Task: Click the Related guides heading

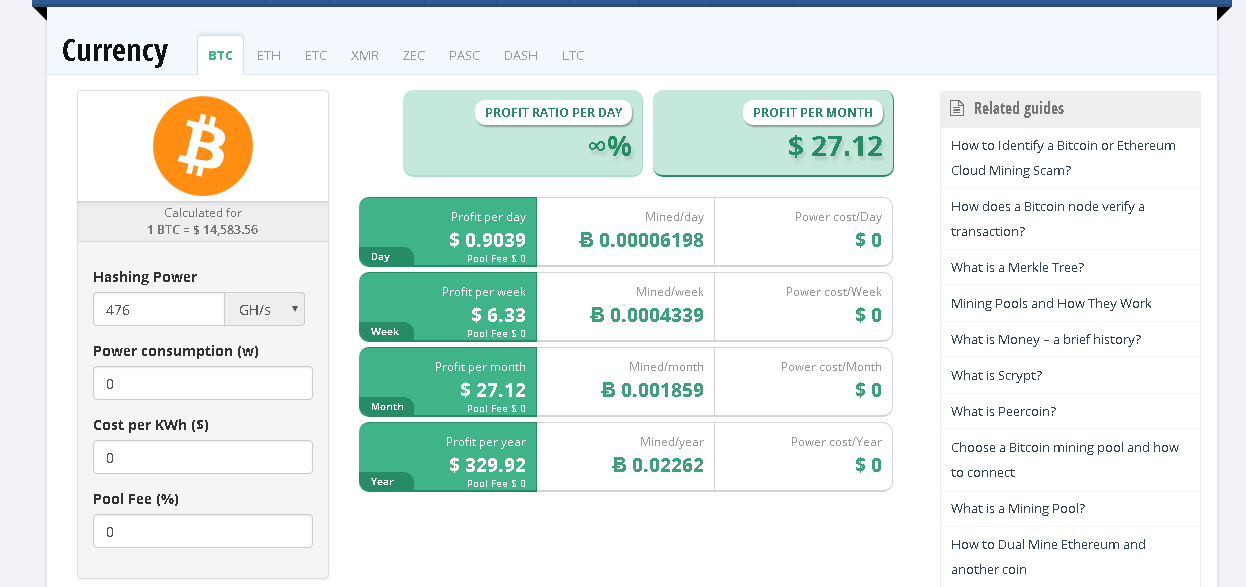Action: click(1019, 108)
